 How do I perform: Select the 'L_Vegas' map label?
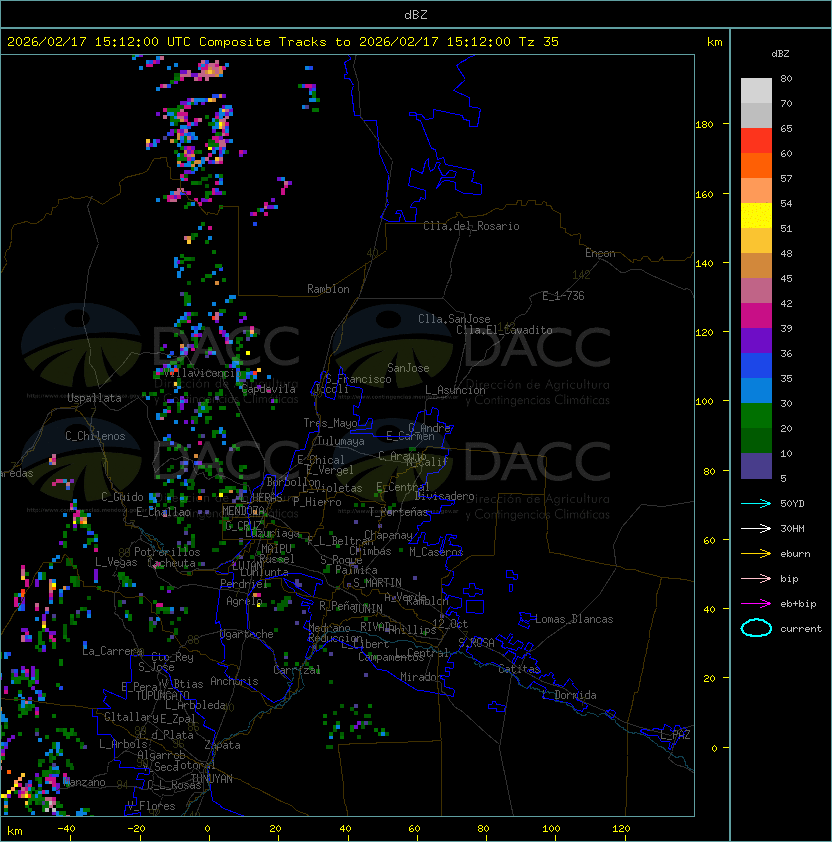click(116, 562)
